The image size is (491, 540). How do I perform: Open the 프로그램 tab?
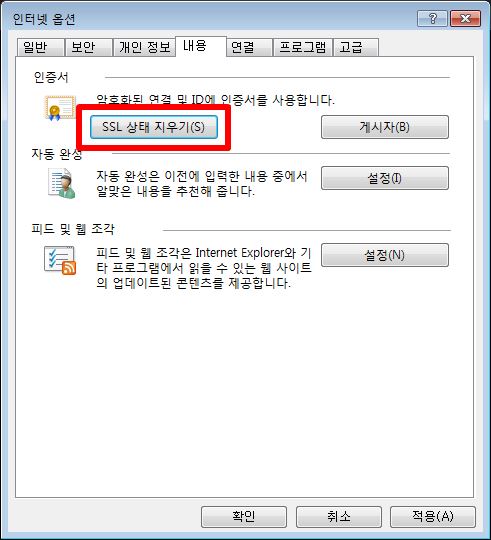coord(303,48)
